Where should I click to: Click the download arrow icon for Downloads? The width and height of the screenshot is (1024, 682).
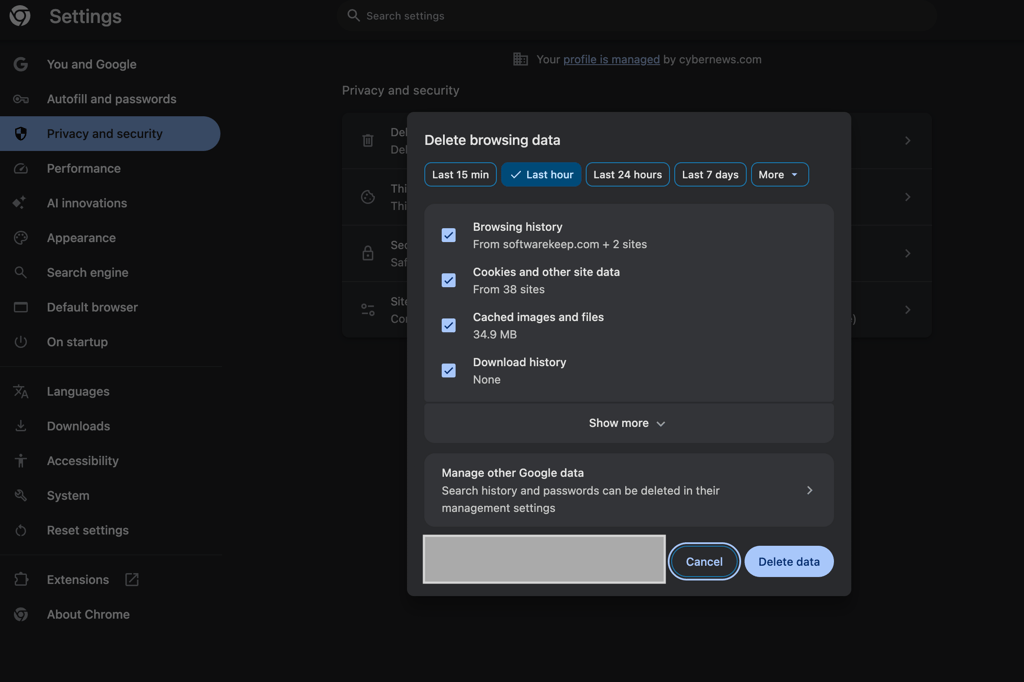coord(21,426)
